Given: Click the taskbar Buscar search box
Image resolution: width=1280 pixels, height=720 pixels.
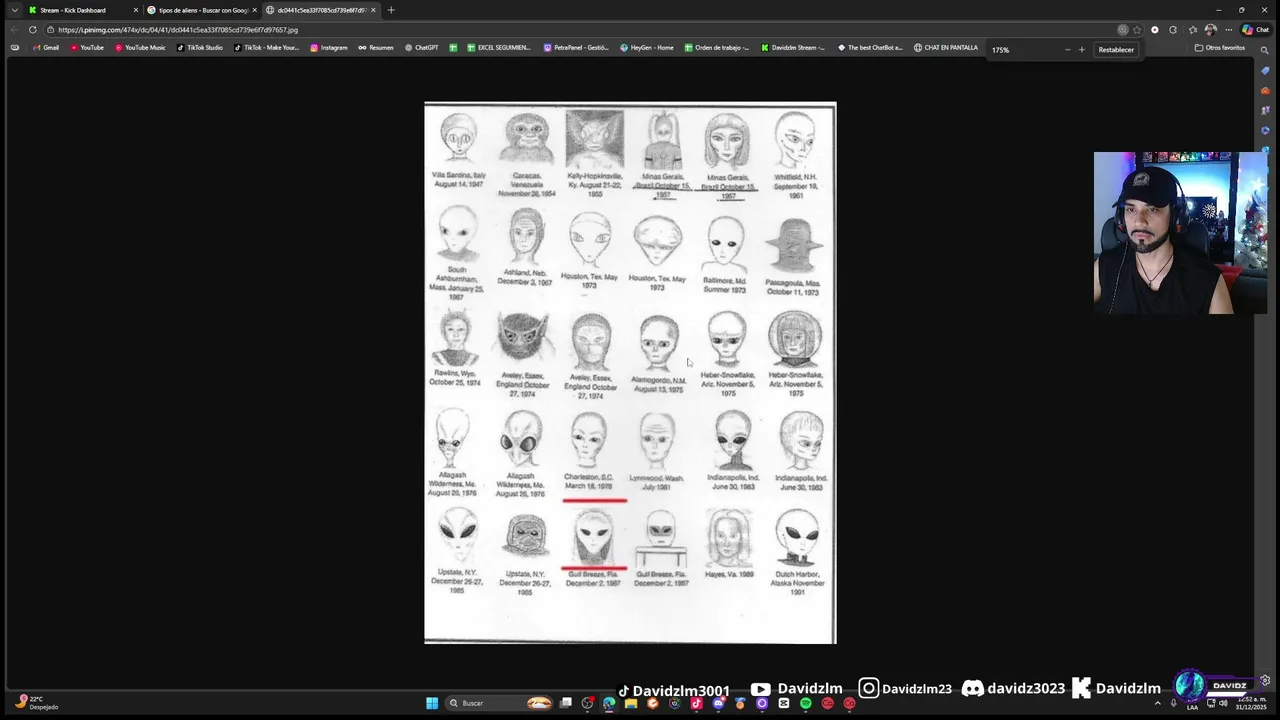Looking at the screenshot, I should point(499,703).
